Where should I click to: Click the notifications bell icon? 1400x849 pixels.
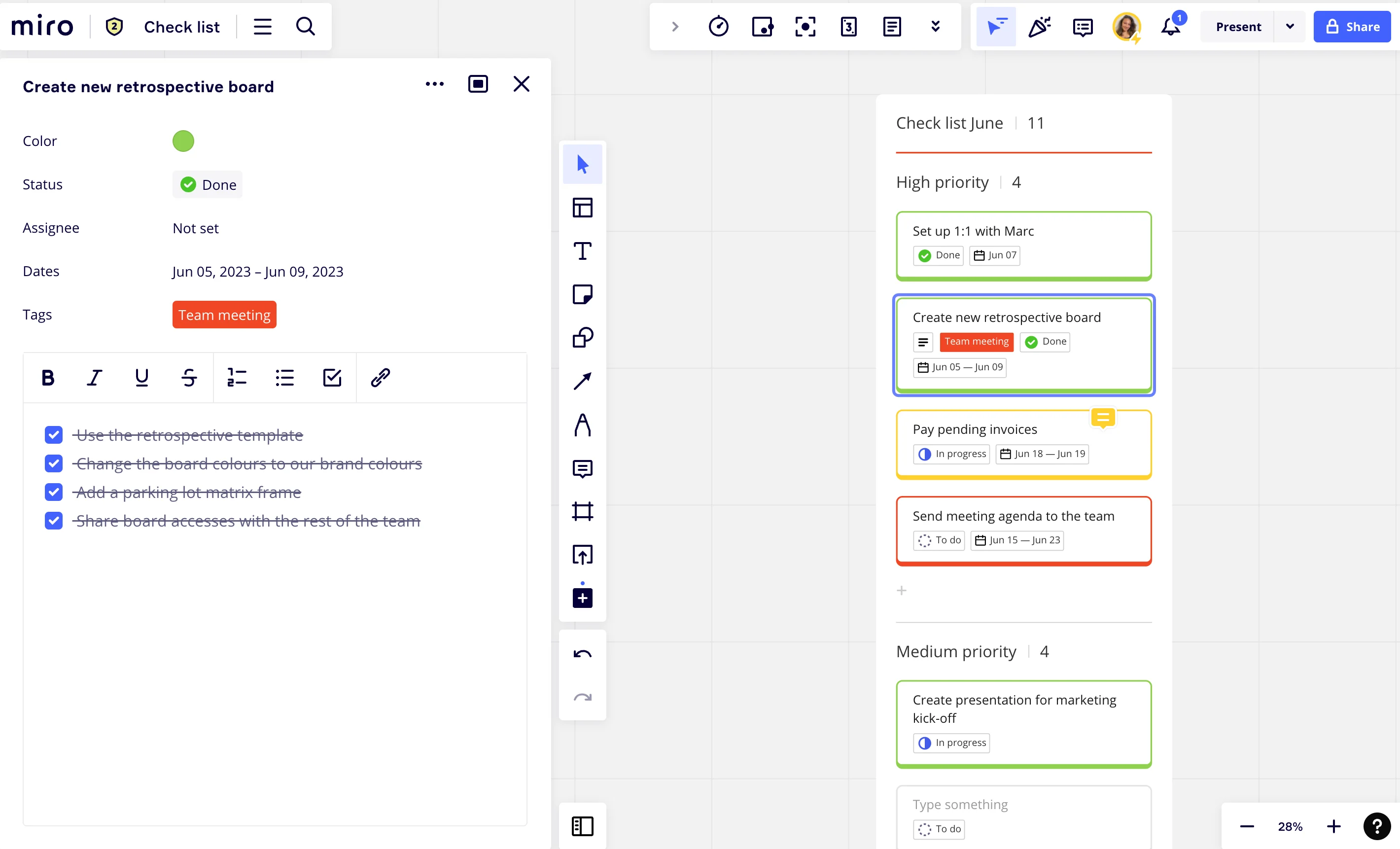pos(1170,27)
